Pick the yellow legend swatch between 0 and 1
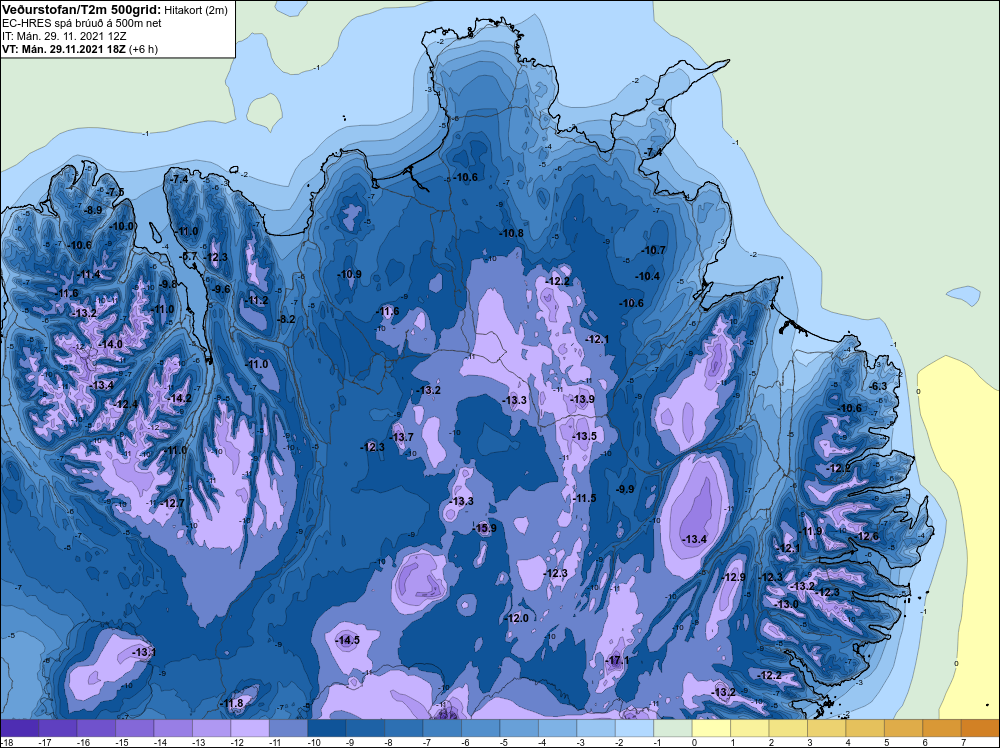Image resolution: width=1000 pixels, height=748 pixels. pos(711,728)
